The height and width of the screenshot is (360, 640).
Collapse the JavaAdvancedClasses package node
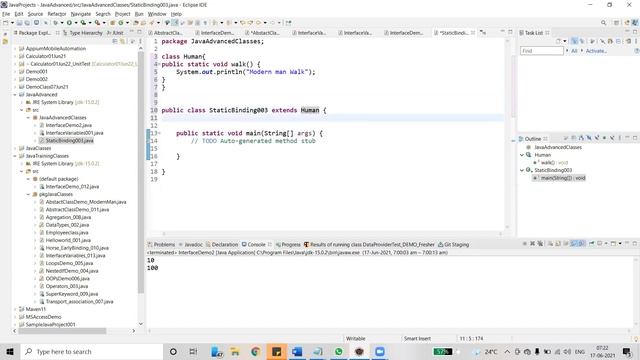28,118
